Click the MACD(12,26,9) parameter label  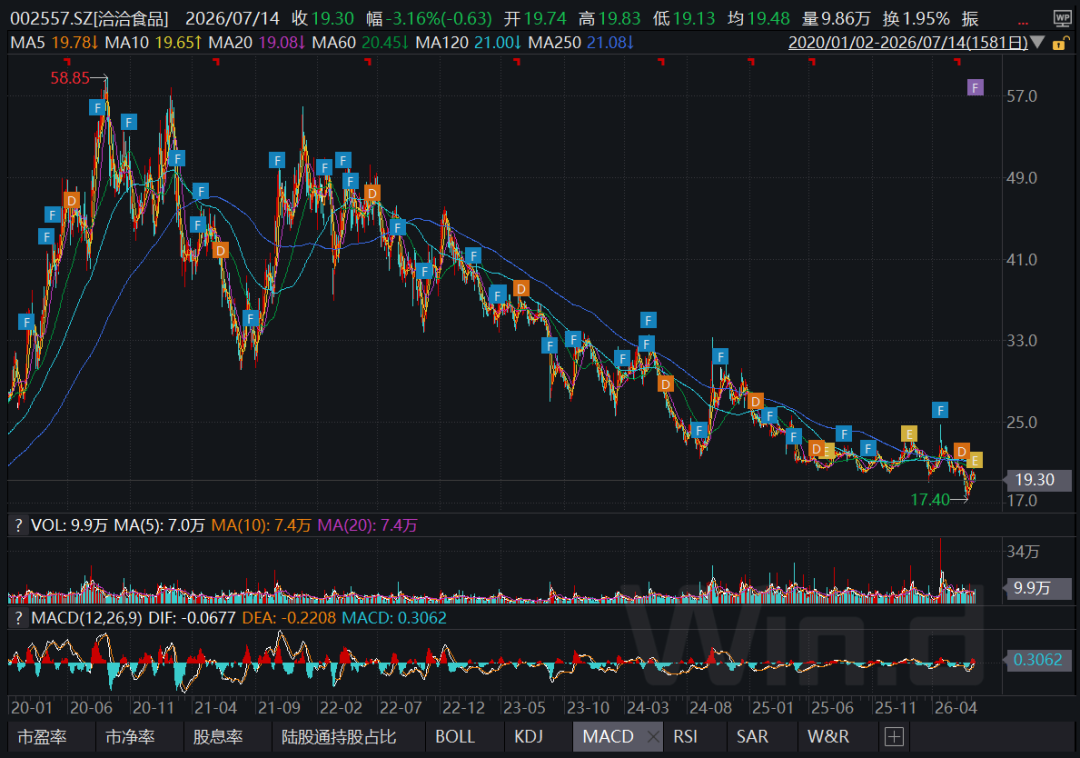(87, 618)
